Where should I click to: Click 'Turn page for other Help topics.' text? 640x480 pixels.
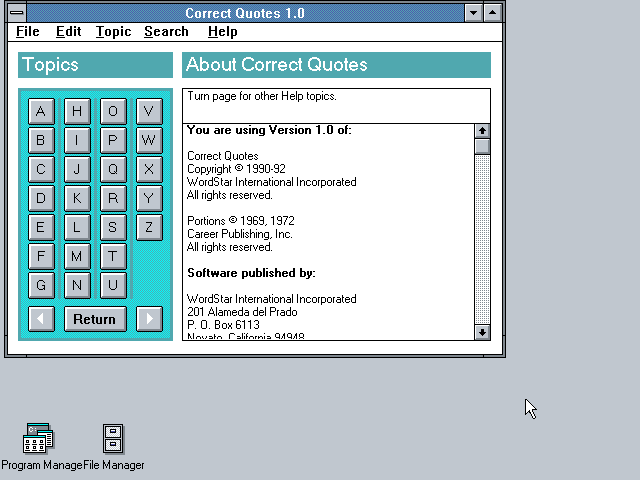[262, 96]
